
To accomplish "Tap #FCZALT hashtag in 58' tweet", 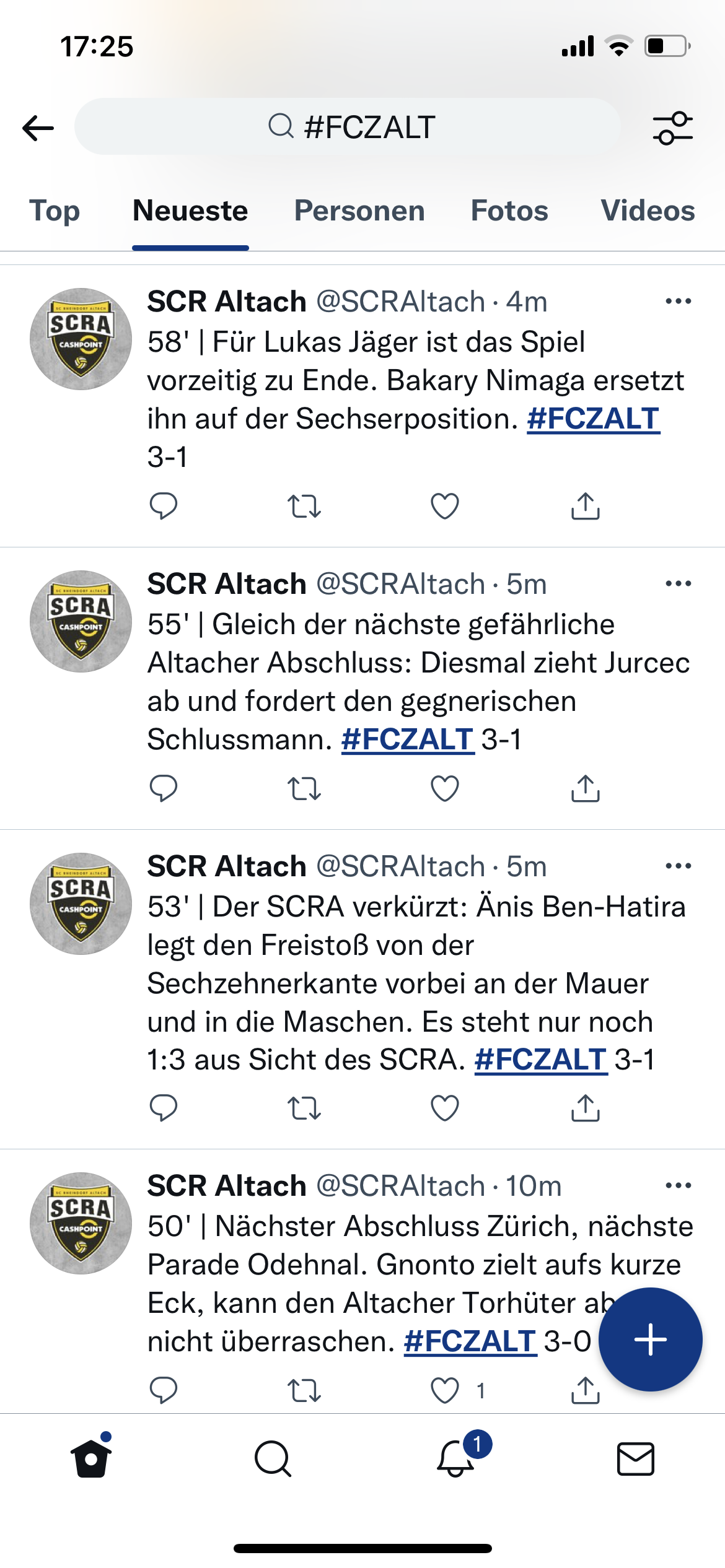I will tap(594, 419).
